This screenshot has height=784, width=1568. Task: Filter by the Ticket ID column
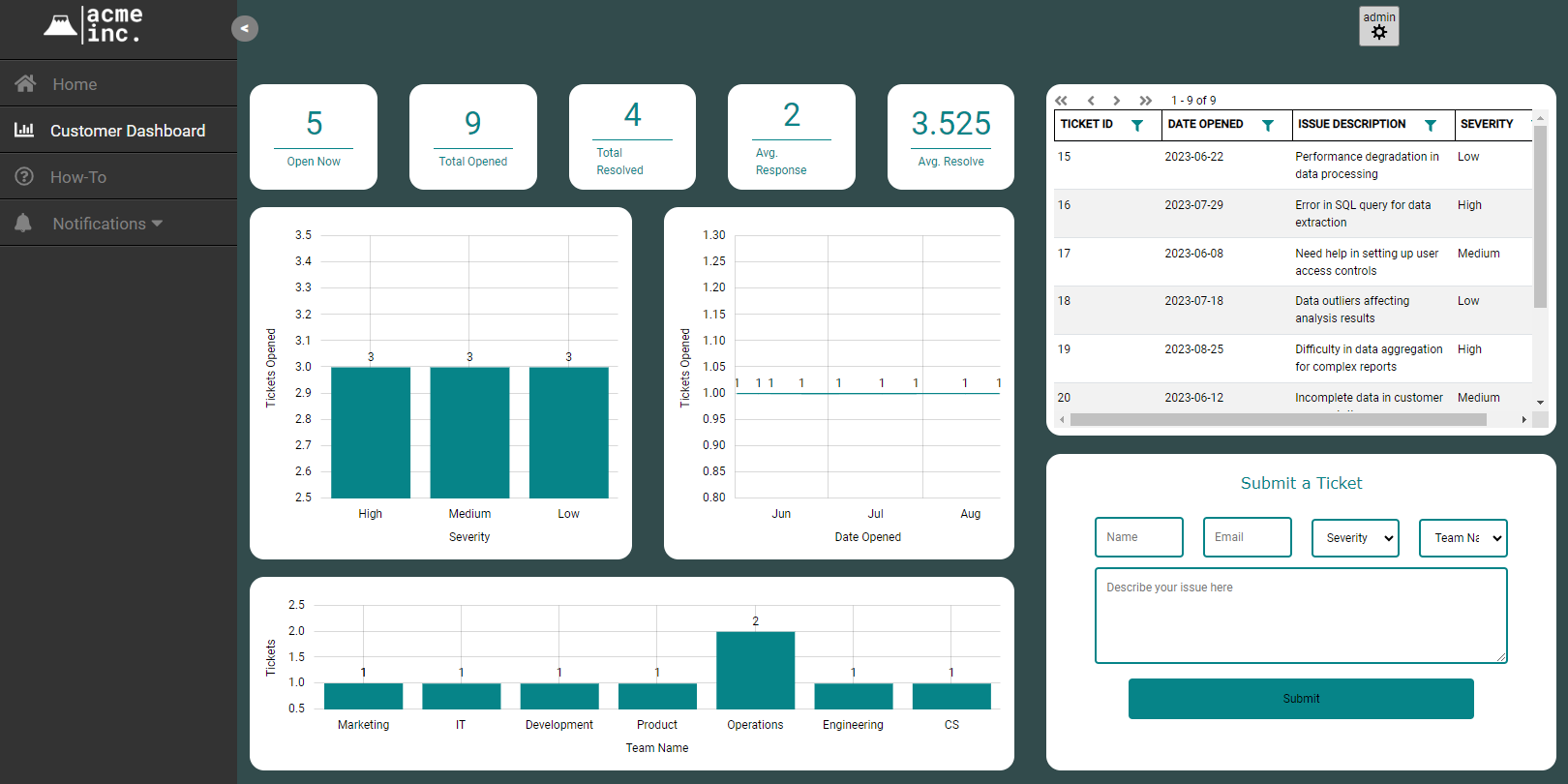tap(1137, 125)
